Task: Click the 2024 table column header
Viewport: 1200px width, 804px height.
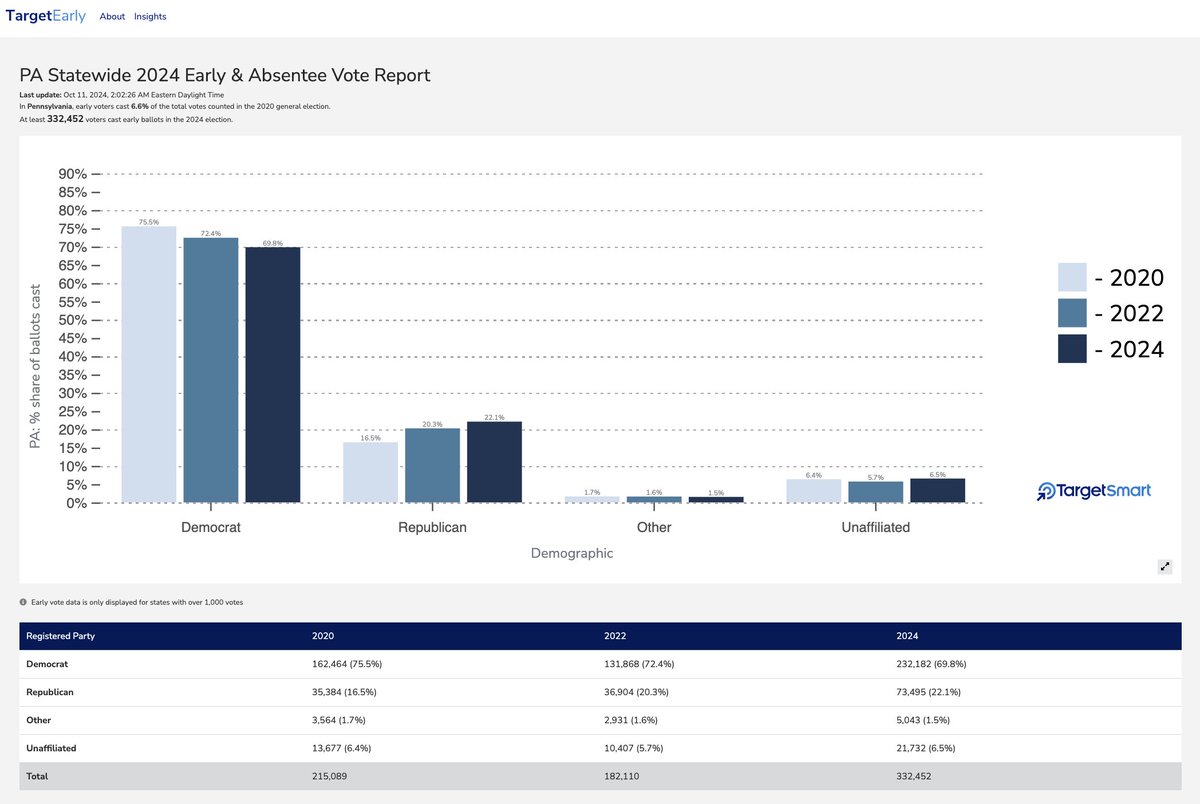Action: pos(907,636)
